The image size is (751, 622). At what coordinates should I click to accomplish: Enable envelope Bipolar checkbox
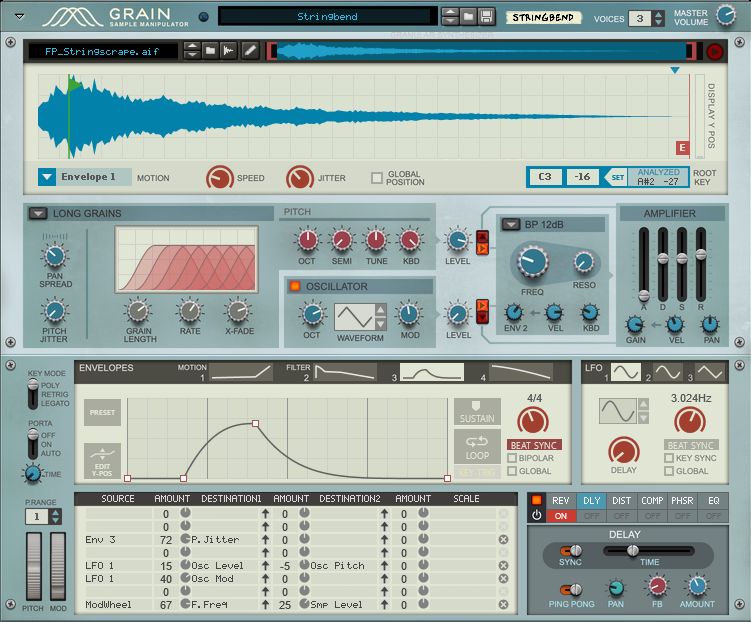[x=512, y=458]
